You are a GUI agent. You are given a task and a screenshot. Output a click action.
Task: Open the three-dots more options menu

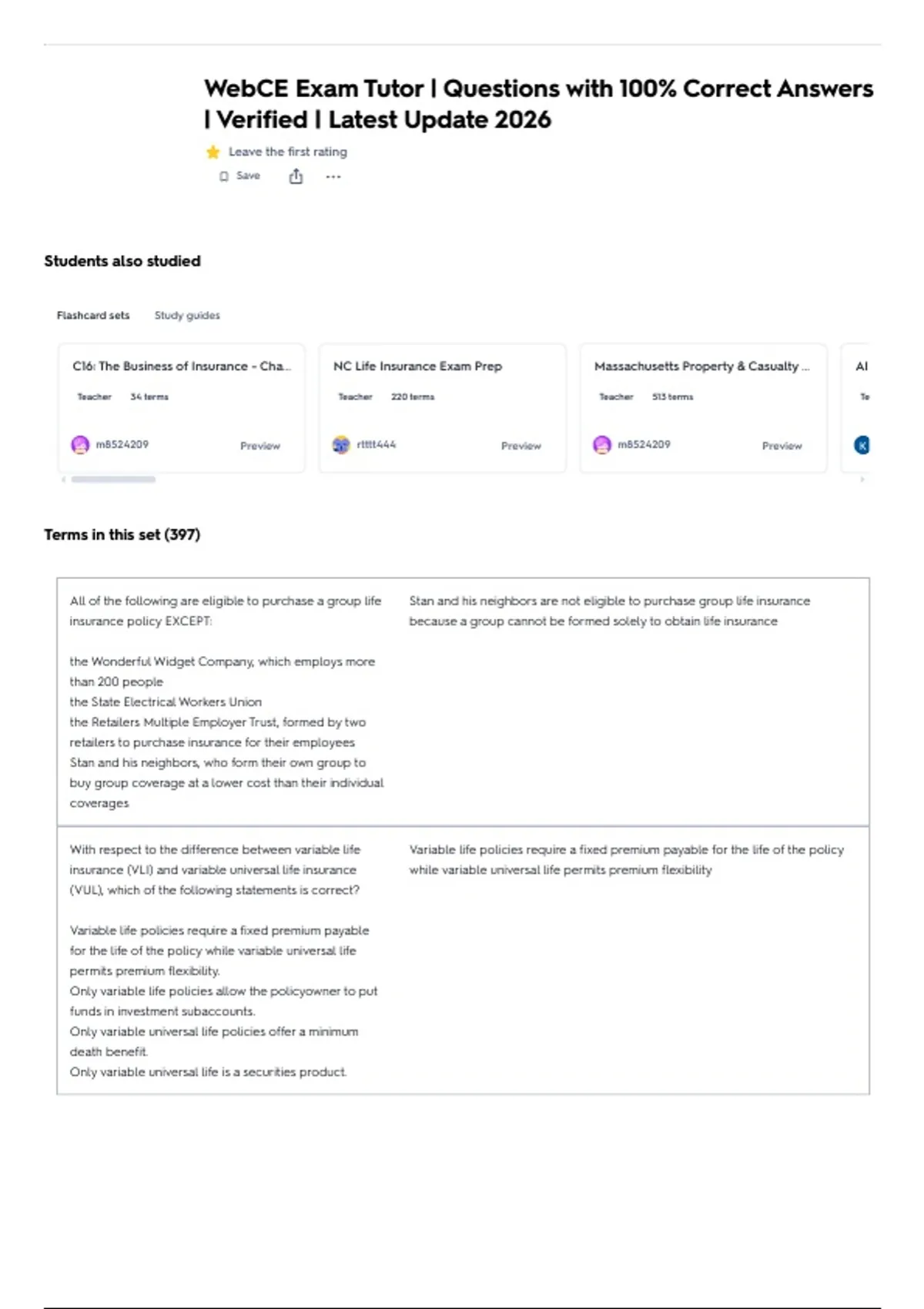coord(333,176)
